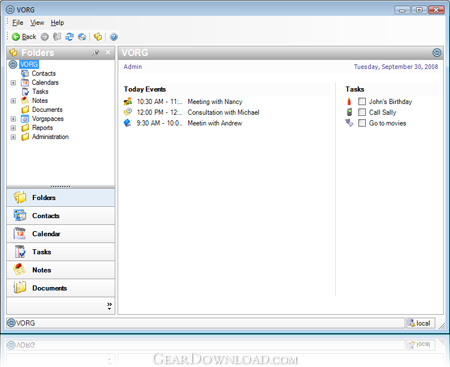Click the VORG status bar path field
Viewport: 450px width, 367px height.
point(205,323)
